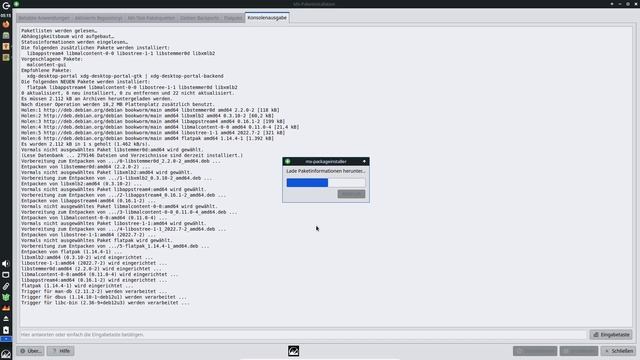Click the Schließen button
The width and height of the screenshot is (640, 360).
pyautogui.click(x=619, y=351)
